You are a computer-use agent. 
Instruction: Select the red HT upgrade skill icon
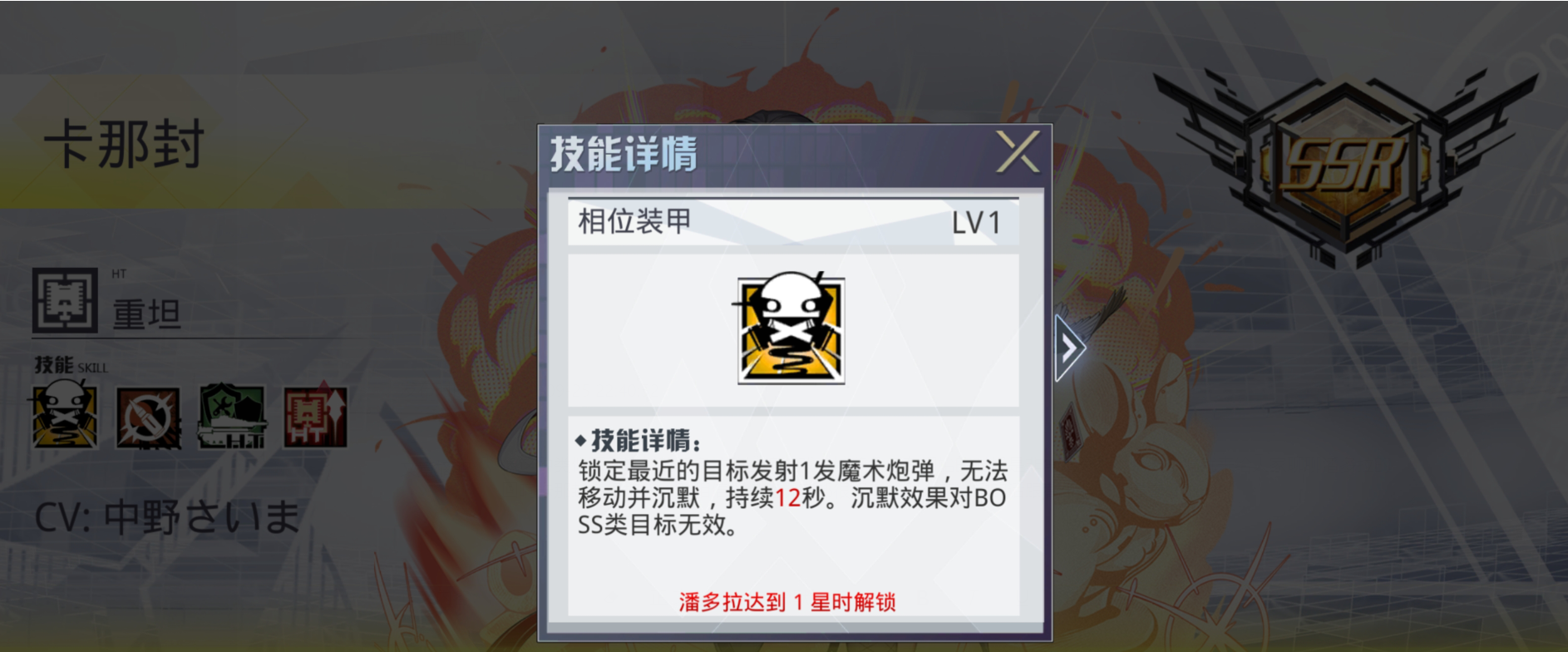(315, 417)
